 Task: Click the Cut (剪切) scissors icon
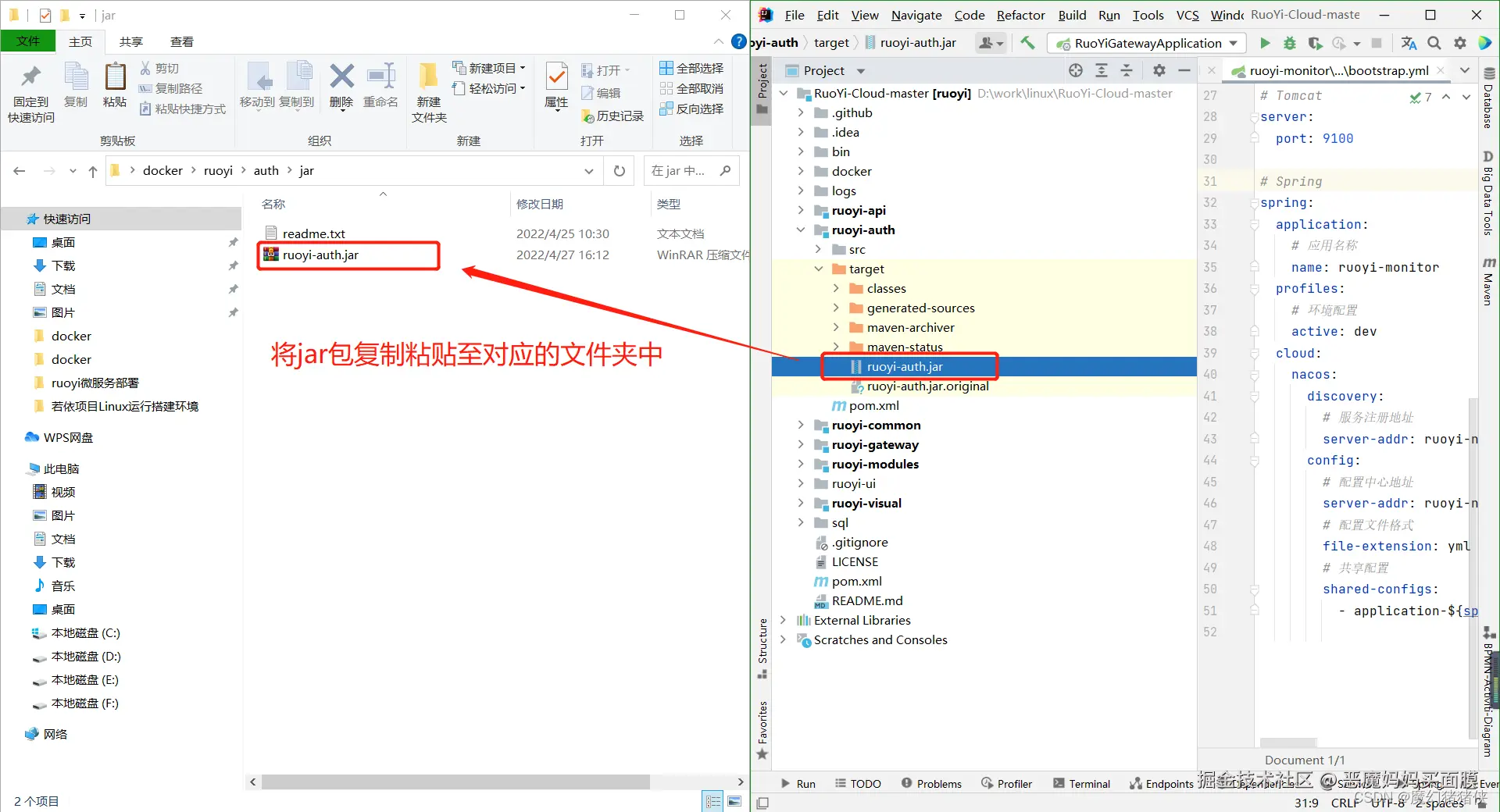point(145,69)
